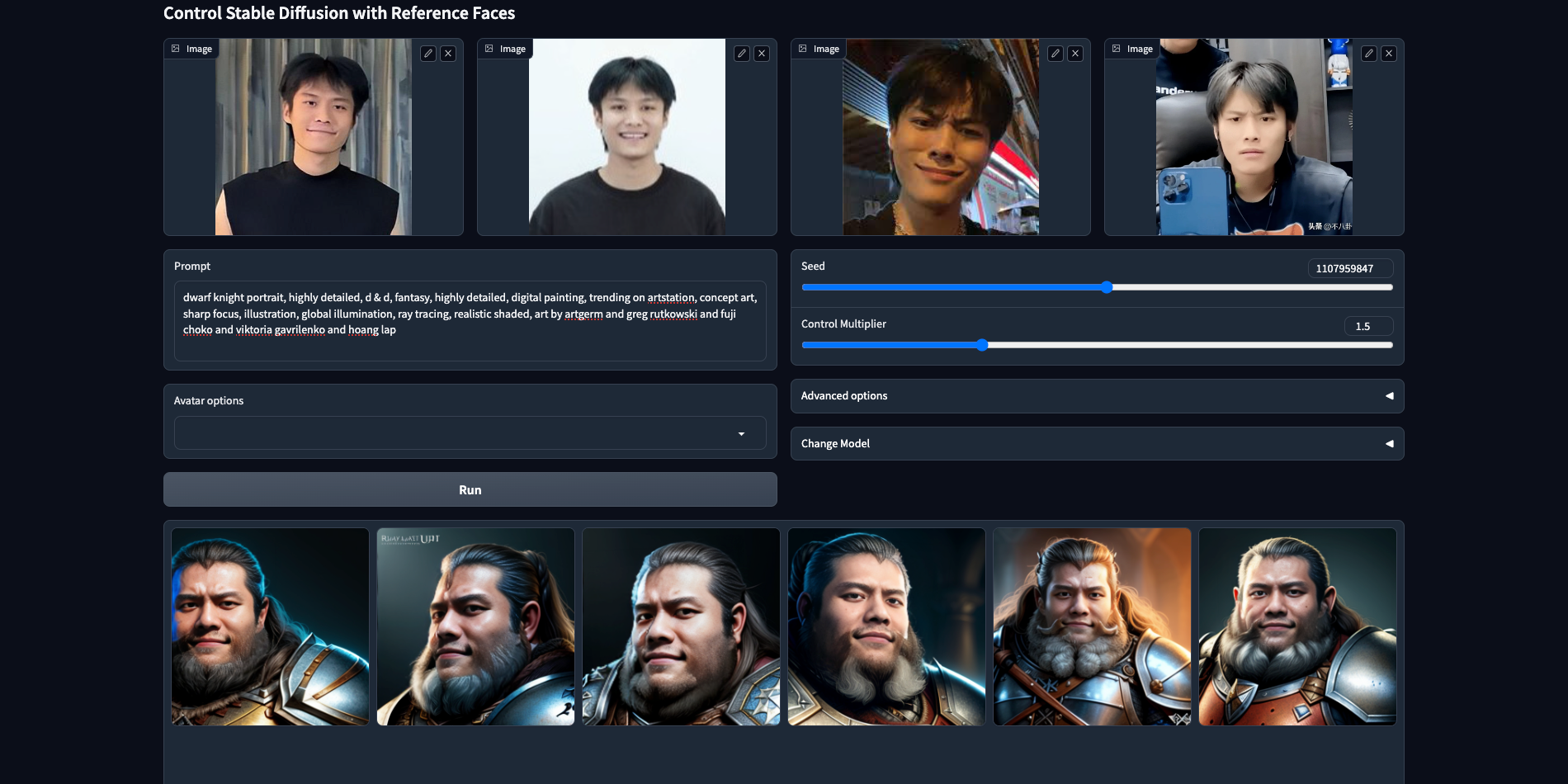Remove the fourth reference image
Viewport: 1568px width, 784px height.
point(1389,54)
